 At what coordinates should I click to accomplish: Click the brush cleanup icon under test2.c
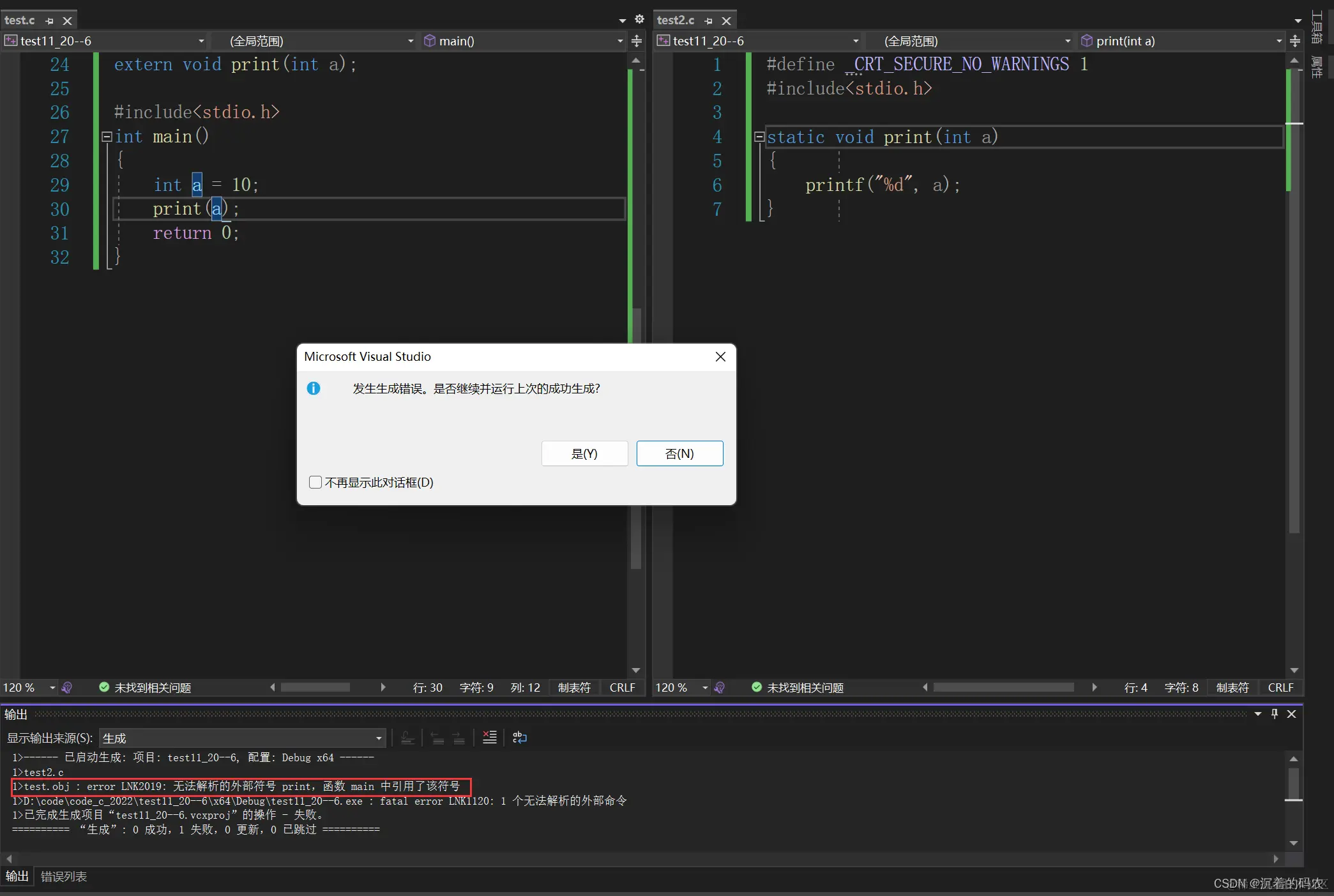(x=719, y=687)
